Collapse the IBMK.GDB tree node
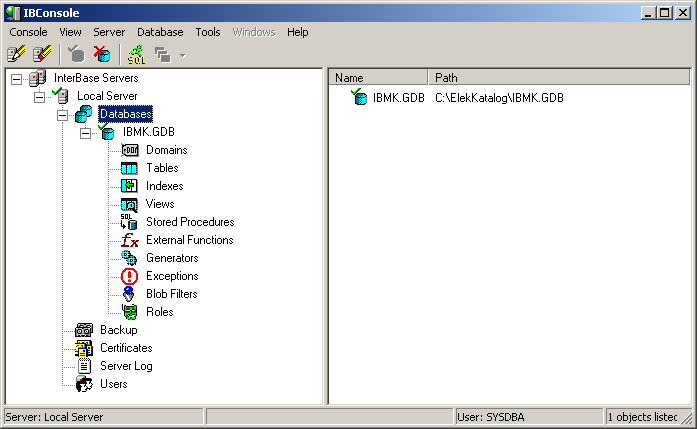Image resolution: width=697 pixels, height=429 pixels. pyautogui.click(x=85, y=133)
